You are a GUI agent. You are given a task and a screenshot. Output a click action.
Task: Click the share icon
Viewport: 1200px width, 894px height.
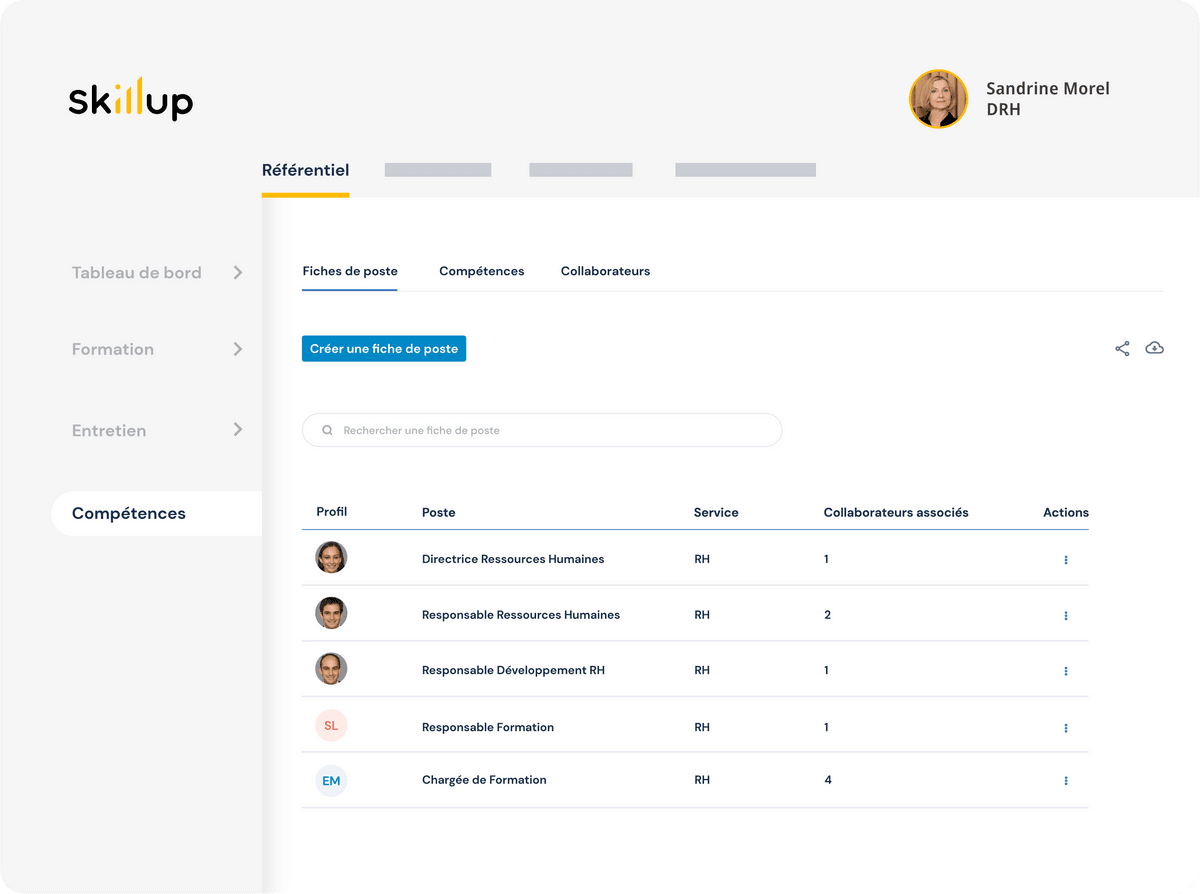1122,348
